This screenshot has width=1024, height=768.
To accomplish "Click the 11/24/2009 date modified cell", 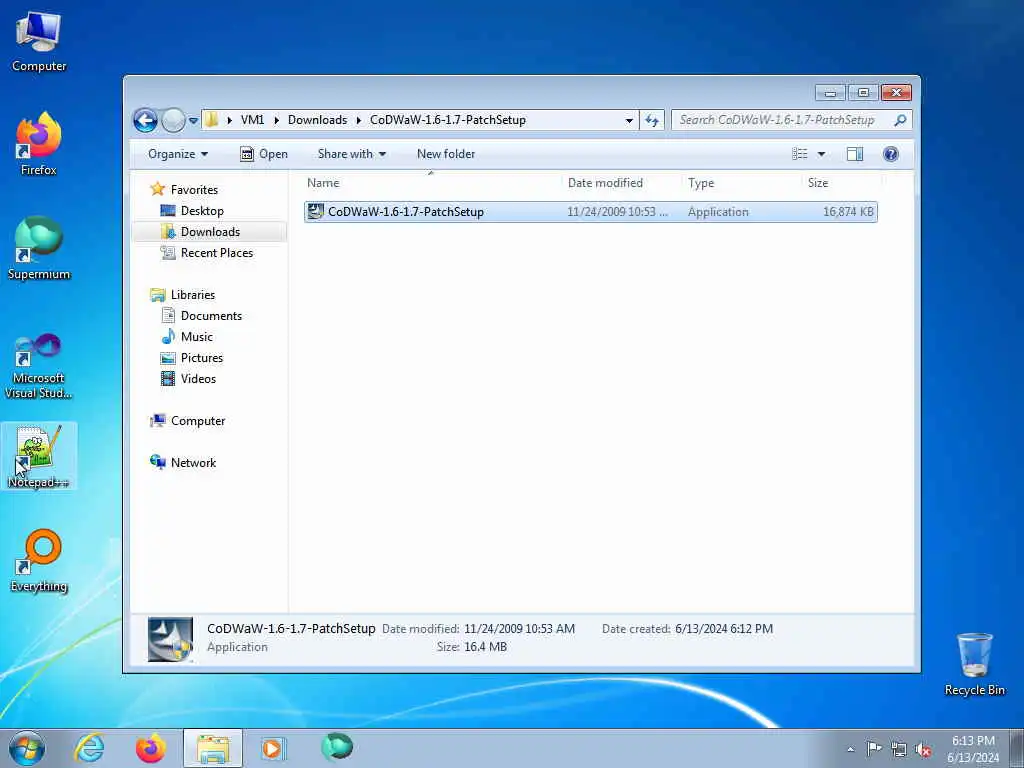I will (617, 212).
